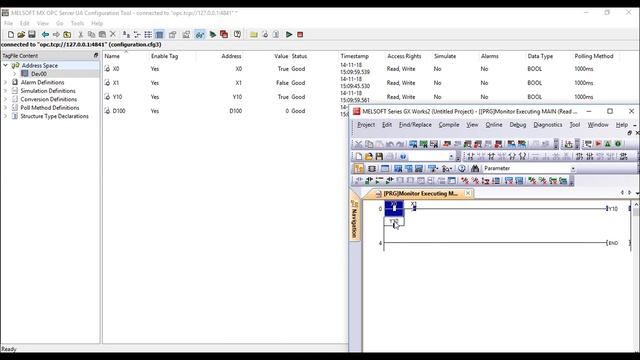Expand Alarm Definitions tree node
Image resolution: width=640 pixels, height=360 pixels.
6,82
